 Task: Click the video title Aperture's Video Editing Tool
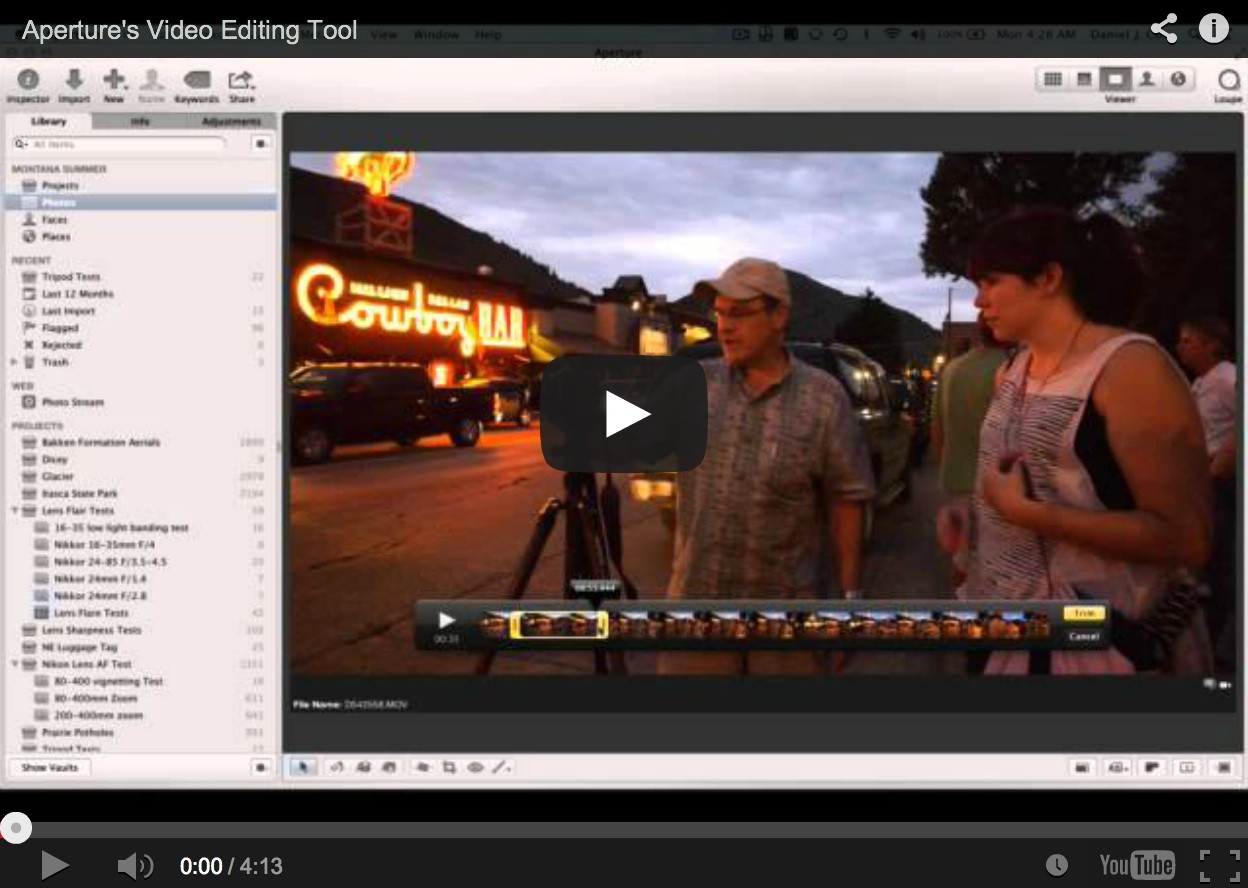click(x=190, y=30)
